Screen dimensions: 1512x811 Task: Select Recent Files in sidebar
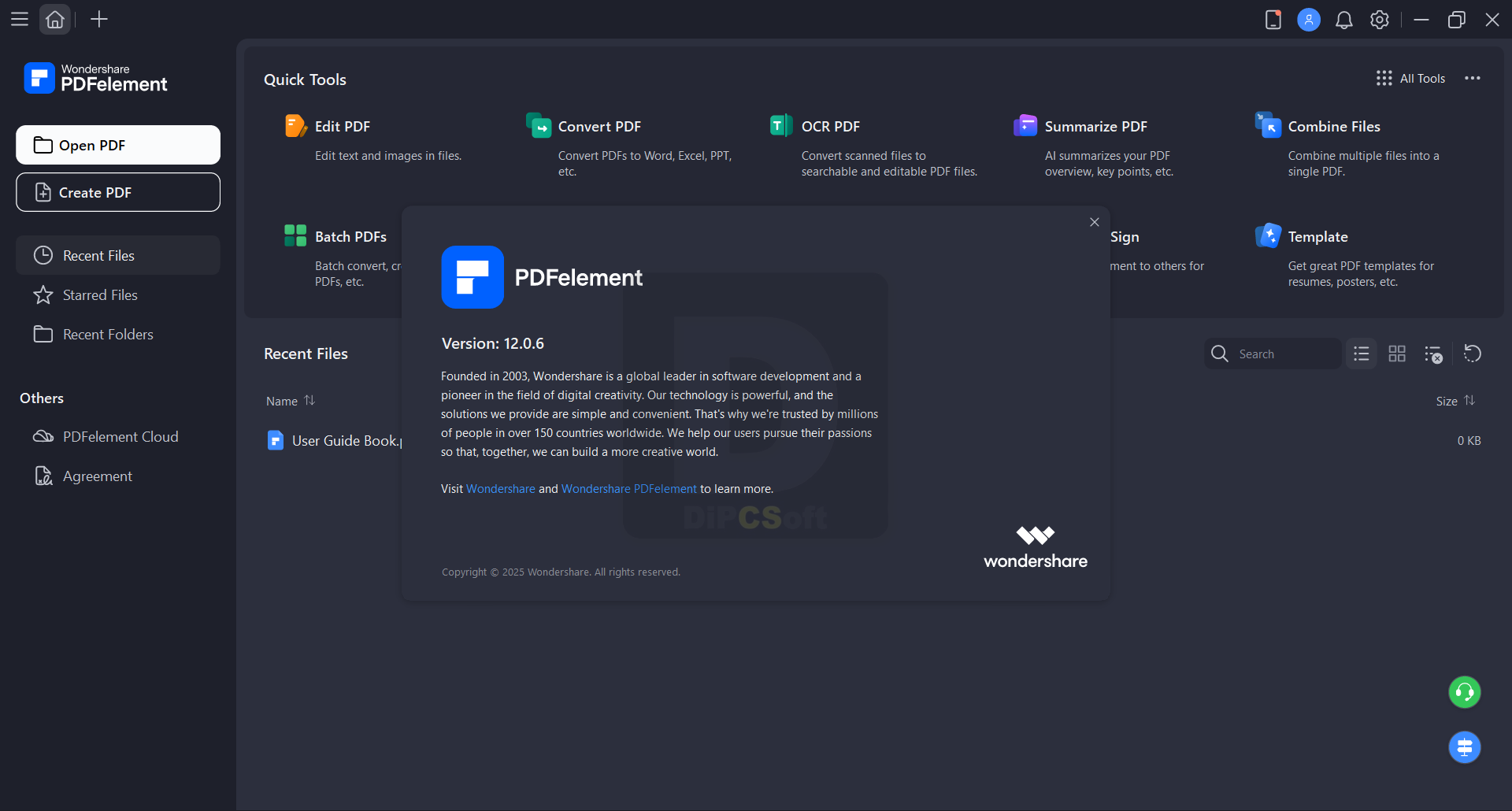118,255
